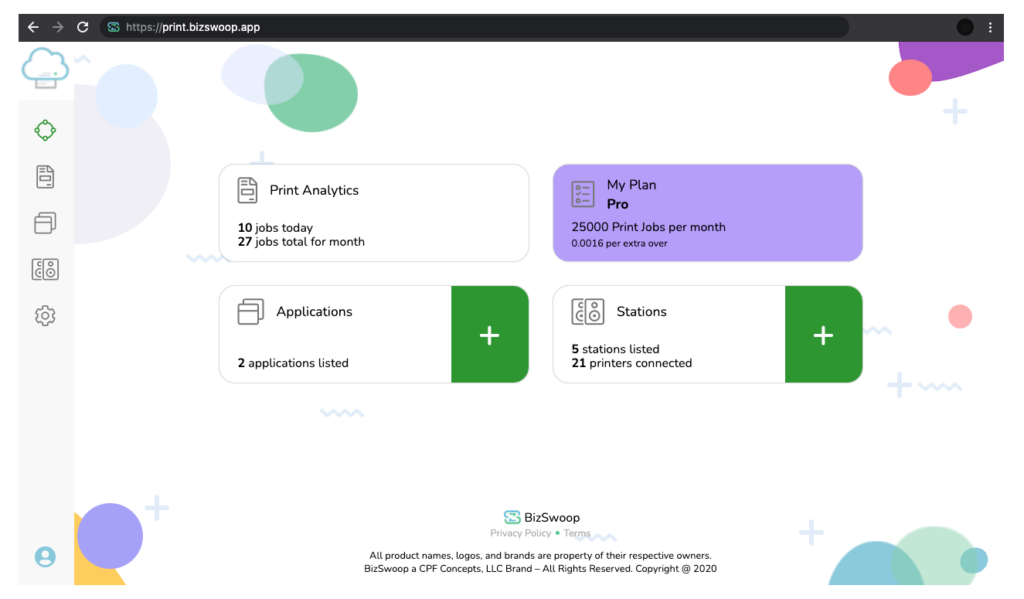
Task: Open user account avatar in sidebar
Action: [x=45, y=557]
